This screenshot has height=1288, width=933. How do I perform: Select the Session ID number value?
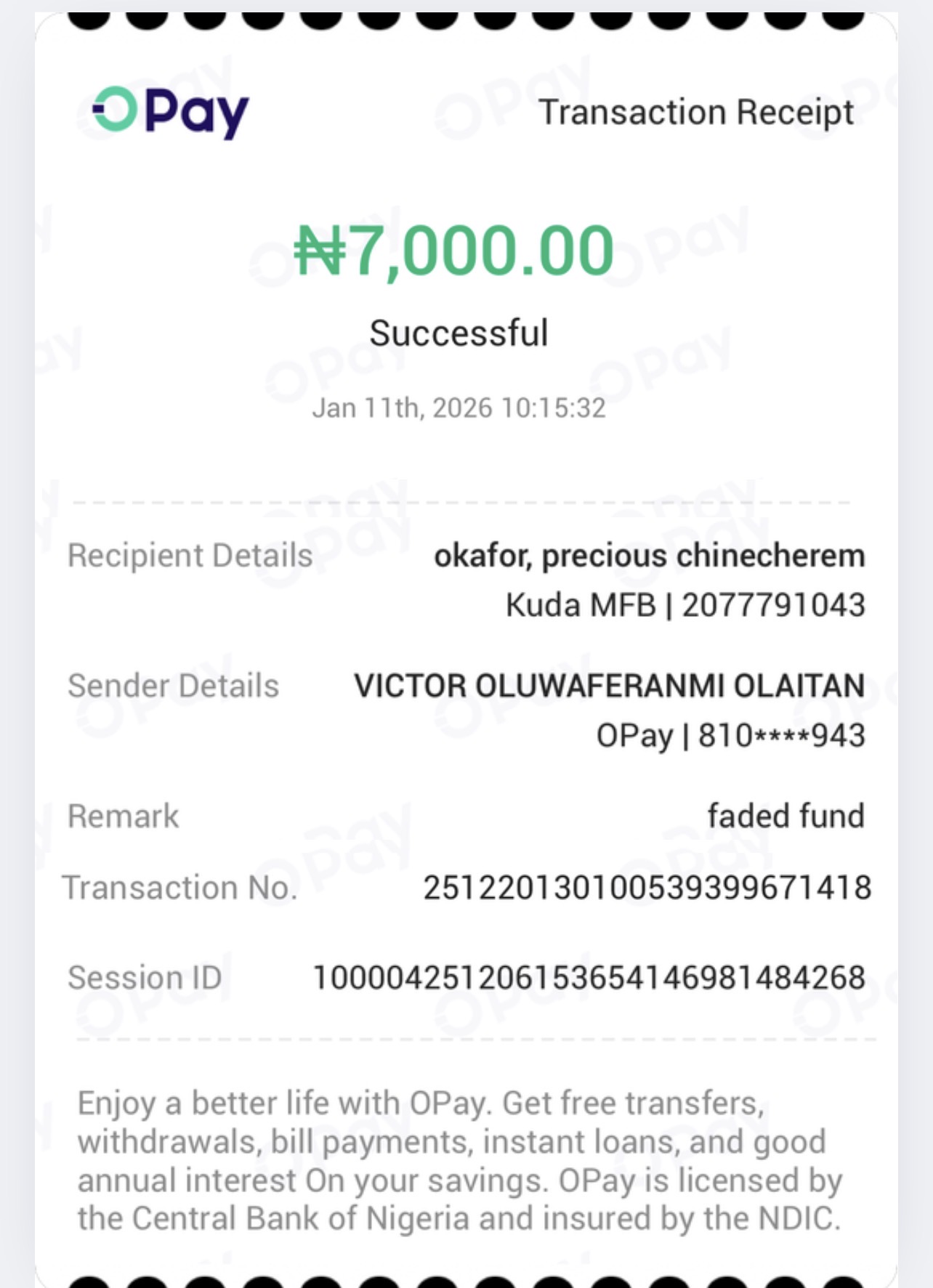click(x=589, y=978)
